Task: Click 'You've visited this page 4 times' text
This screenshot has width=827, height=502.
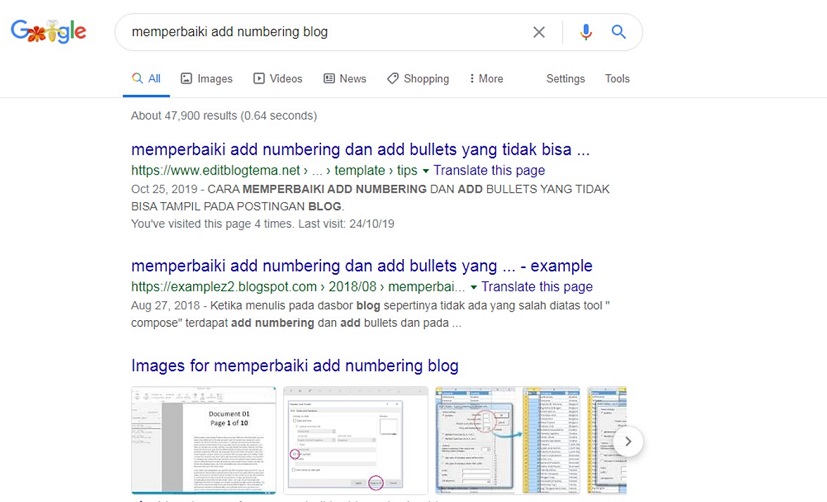Action: (263, 224)
